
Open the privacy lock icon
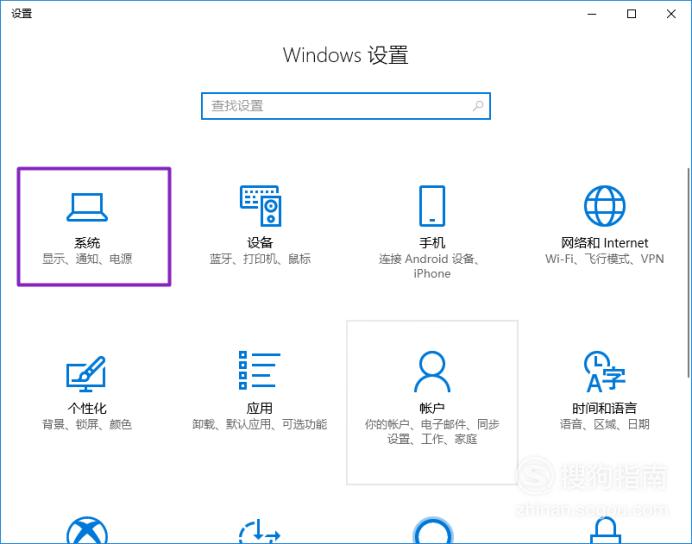point(605,530)
